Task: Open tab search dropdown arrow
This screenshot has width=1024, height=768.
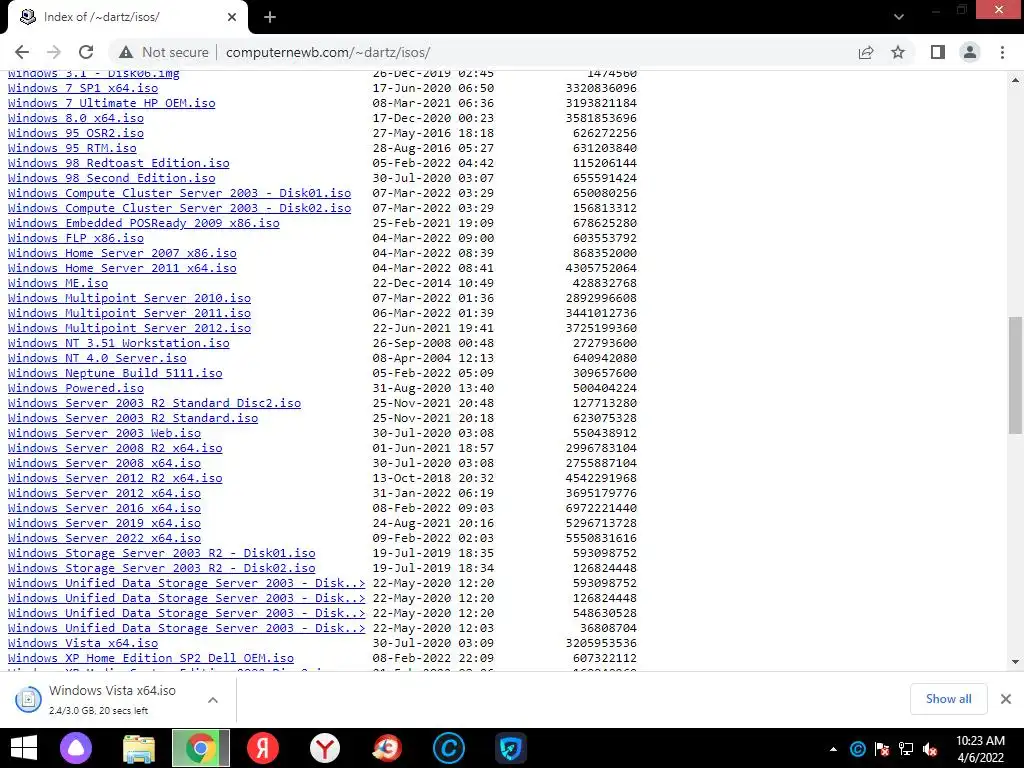Action: 899,17
